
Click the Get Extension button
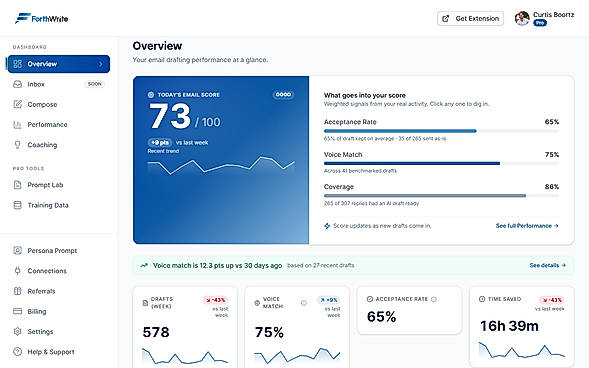(470, 18)
